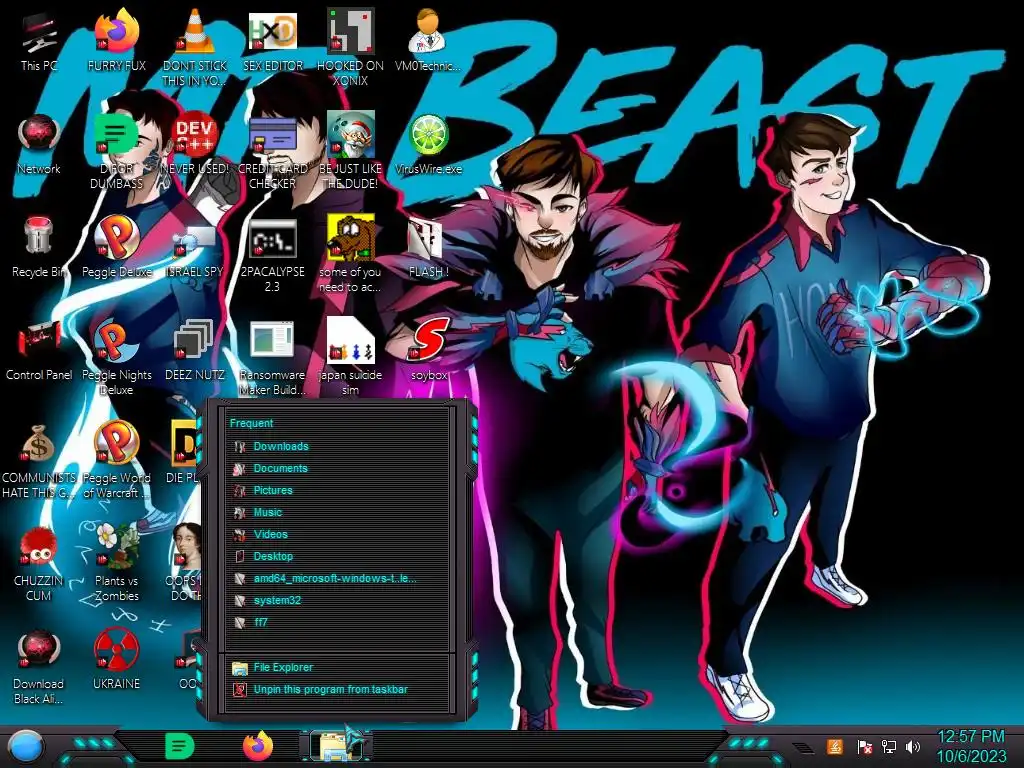Launch Plants vs Zombies from the desktop
1024x768 pixels.
(x=116, y=563)
